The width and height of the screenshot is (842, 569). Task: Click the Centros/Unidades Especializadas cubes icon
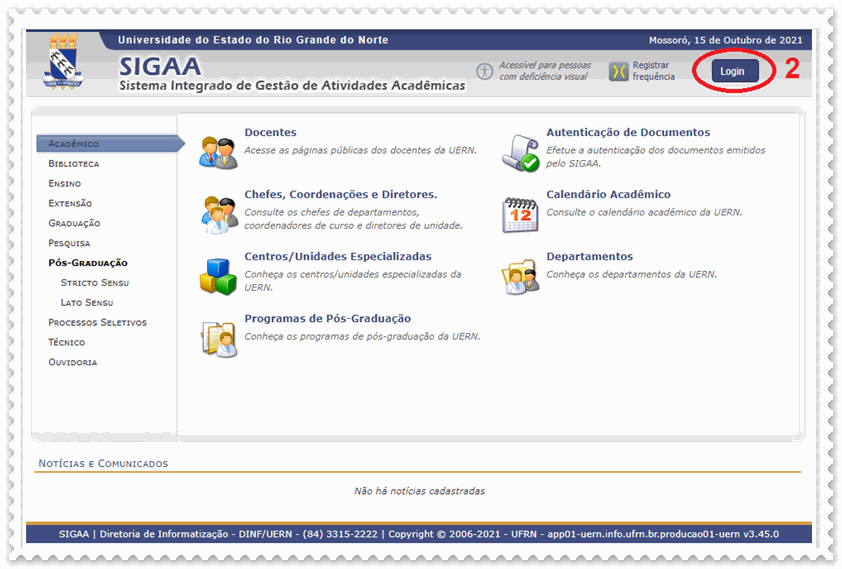218,276
